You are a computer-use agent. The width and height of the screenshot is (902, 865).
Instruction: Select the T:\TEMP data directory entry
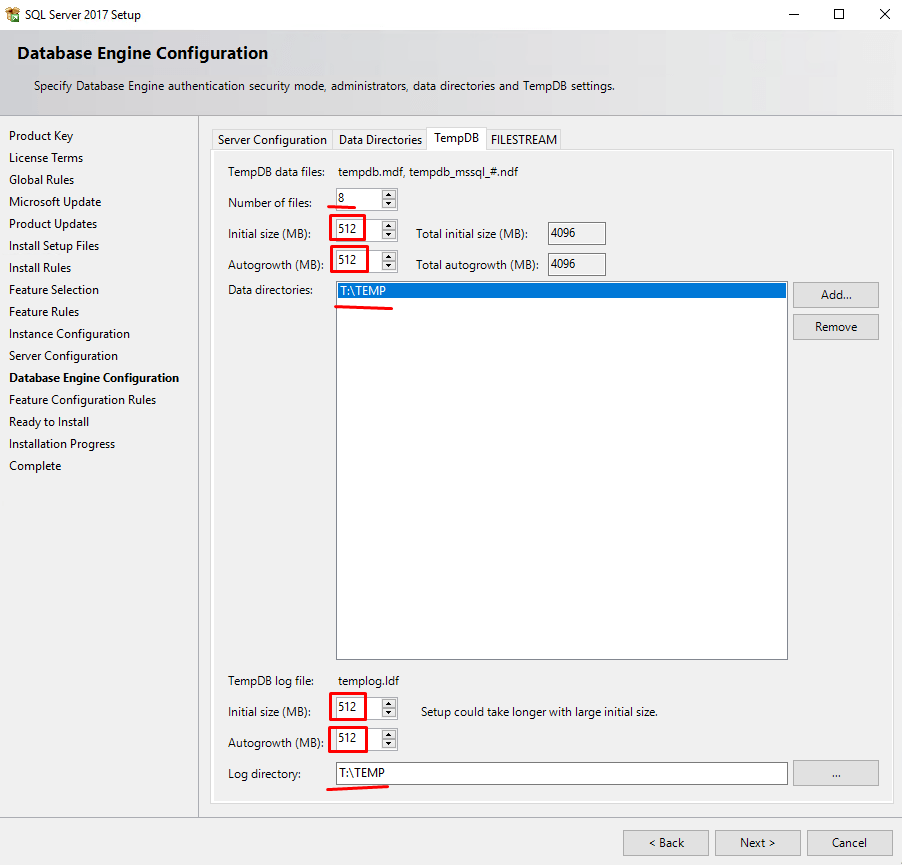click(560, 291)
